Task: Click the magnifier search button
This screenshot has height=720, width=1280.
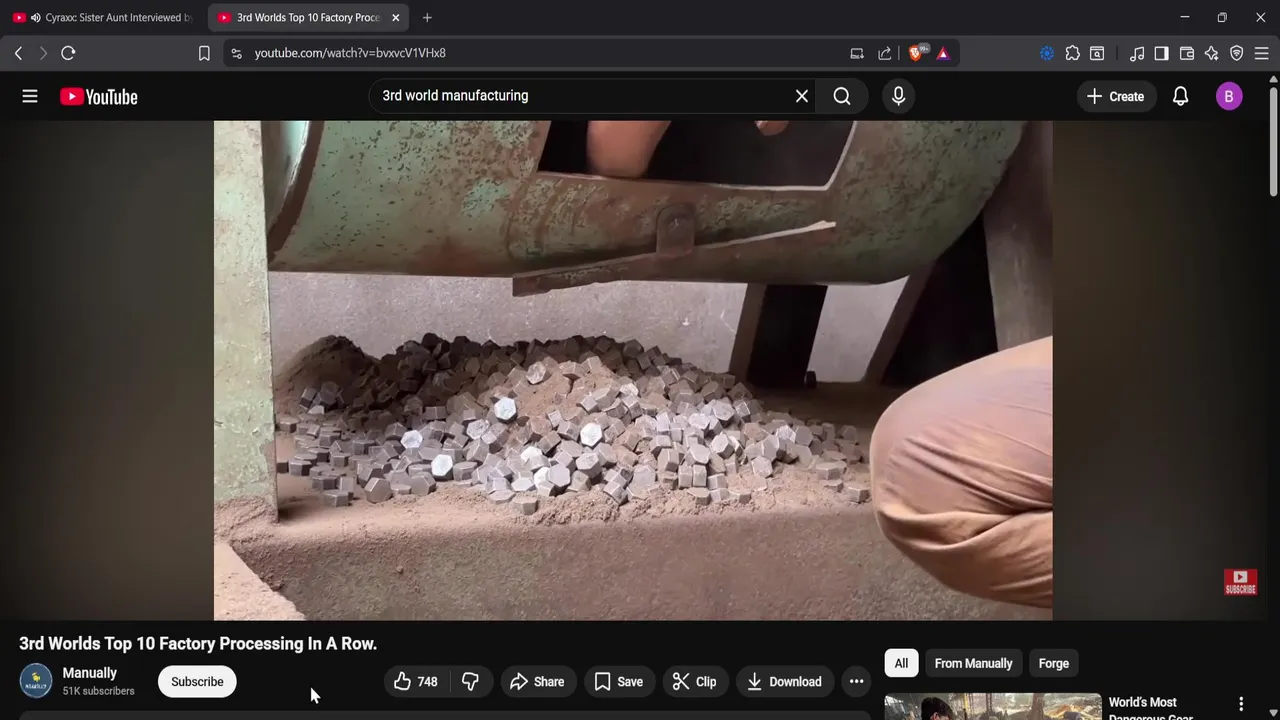Action: coord(842,96)
